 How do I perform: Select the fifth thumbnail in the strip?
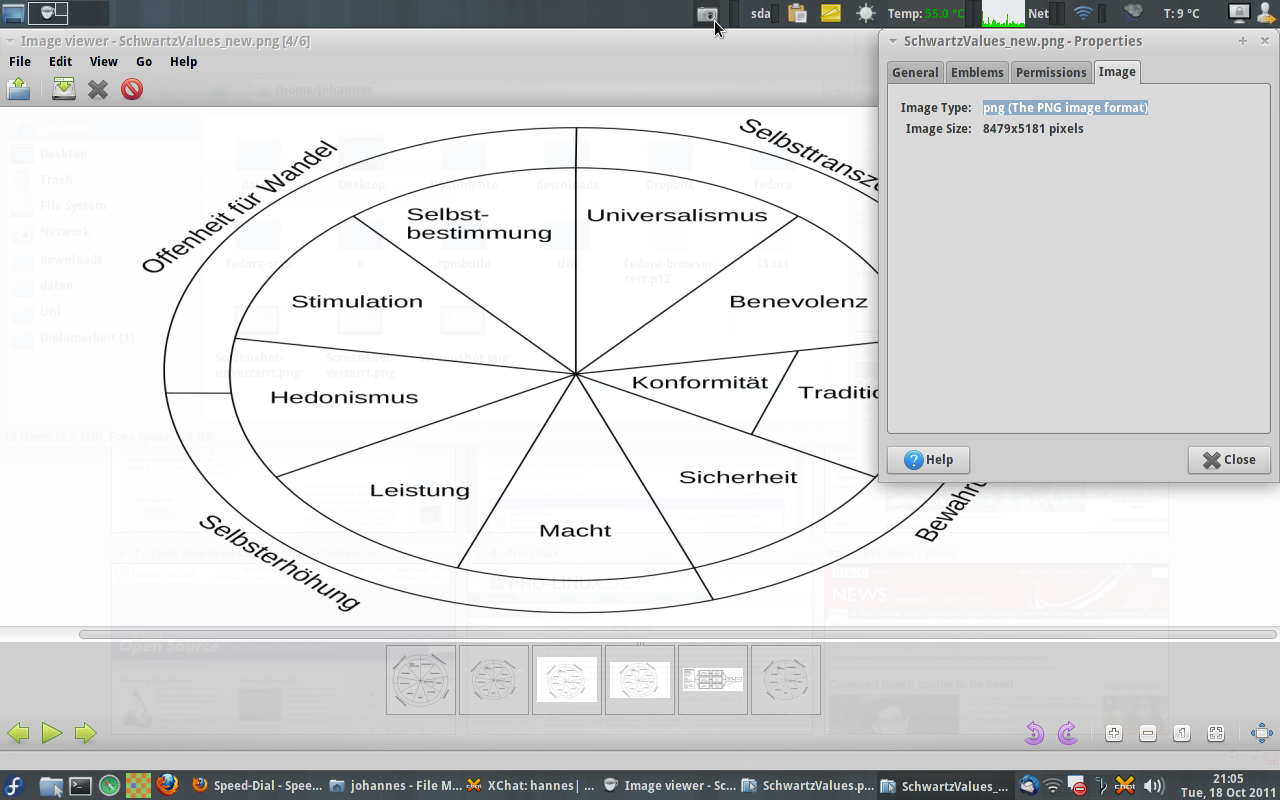[713, 680]
